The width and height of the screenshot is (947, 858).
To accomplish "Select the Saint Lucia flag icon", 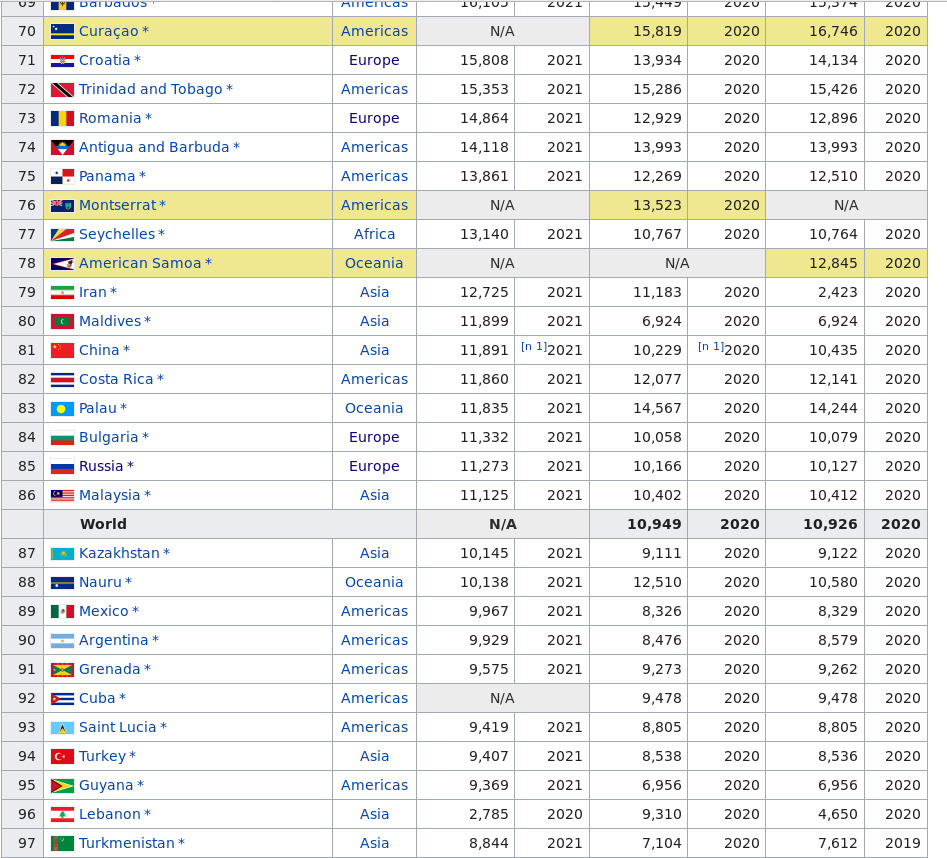I will click(x=62, y=727).
